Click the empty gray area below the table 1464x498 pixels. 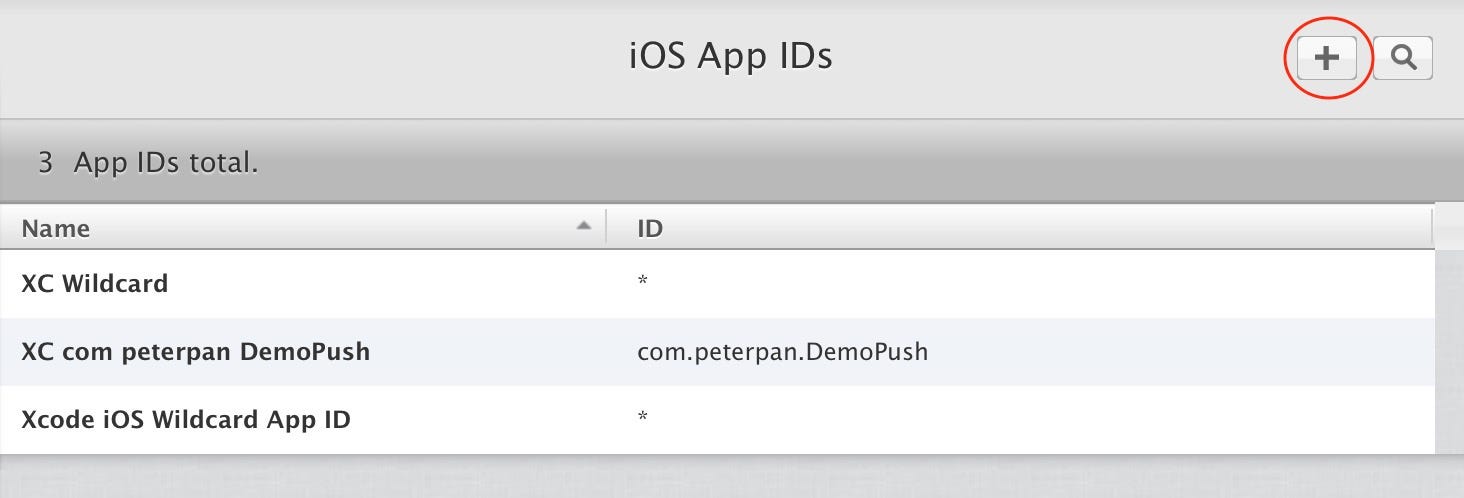(732, 478)
